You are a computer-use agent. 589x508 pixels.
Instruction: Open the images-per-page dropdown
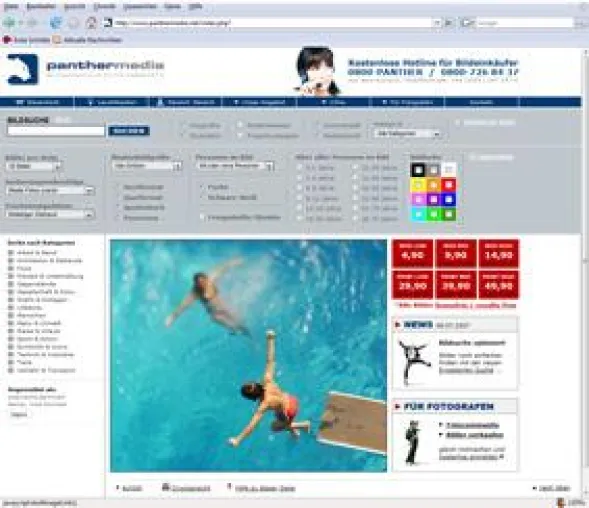34,166
